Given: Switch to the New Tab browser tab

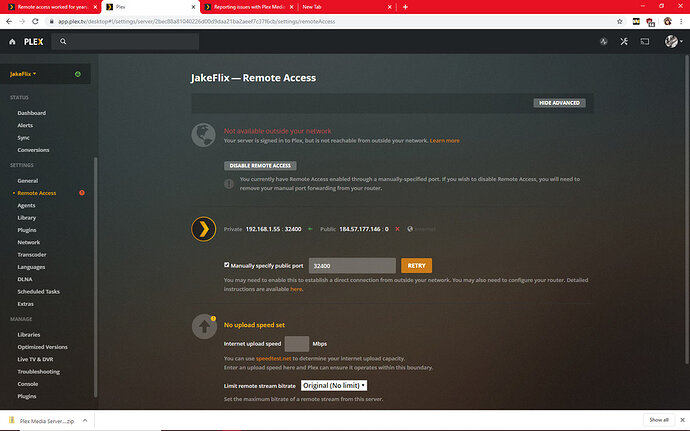Looking at the screenshot, I should click(347, 7).
